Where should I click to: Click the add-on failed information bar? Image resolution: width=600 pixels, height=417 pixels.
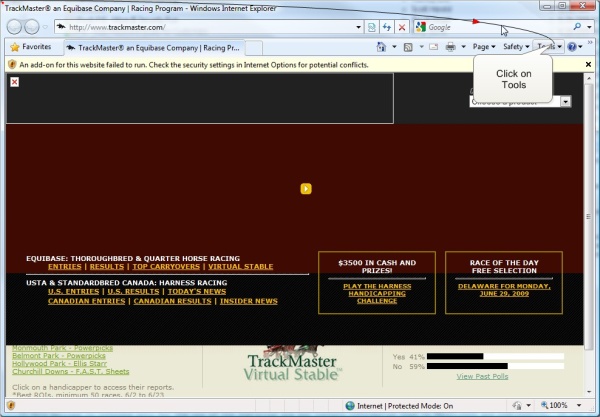click(295, 65)
